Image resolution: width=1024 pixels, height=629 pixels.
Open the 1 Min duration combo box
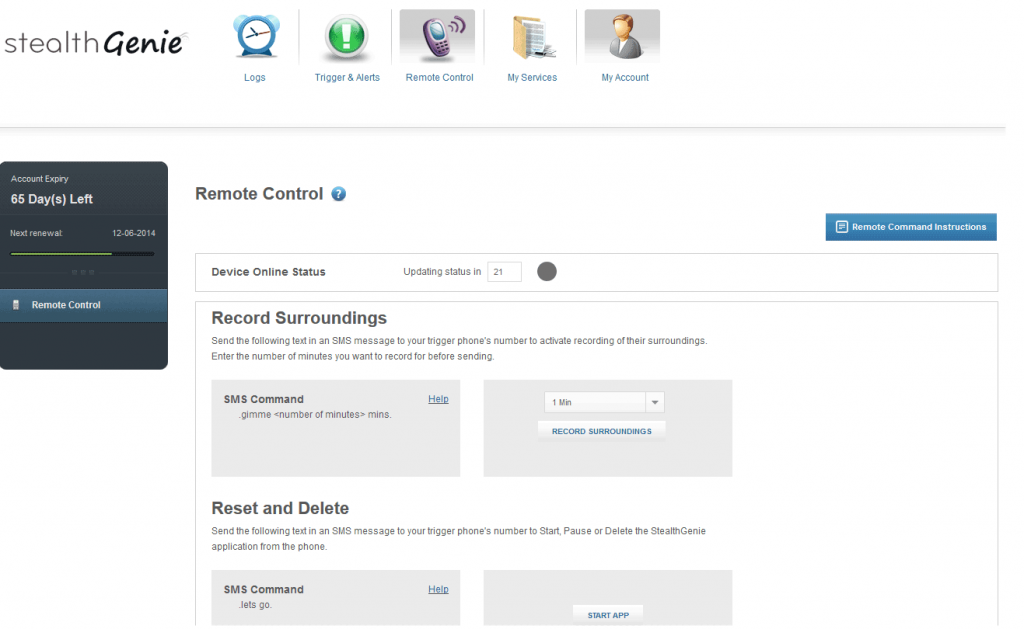(x=604, y=402)
